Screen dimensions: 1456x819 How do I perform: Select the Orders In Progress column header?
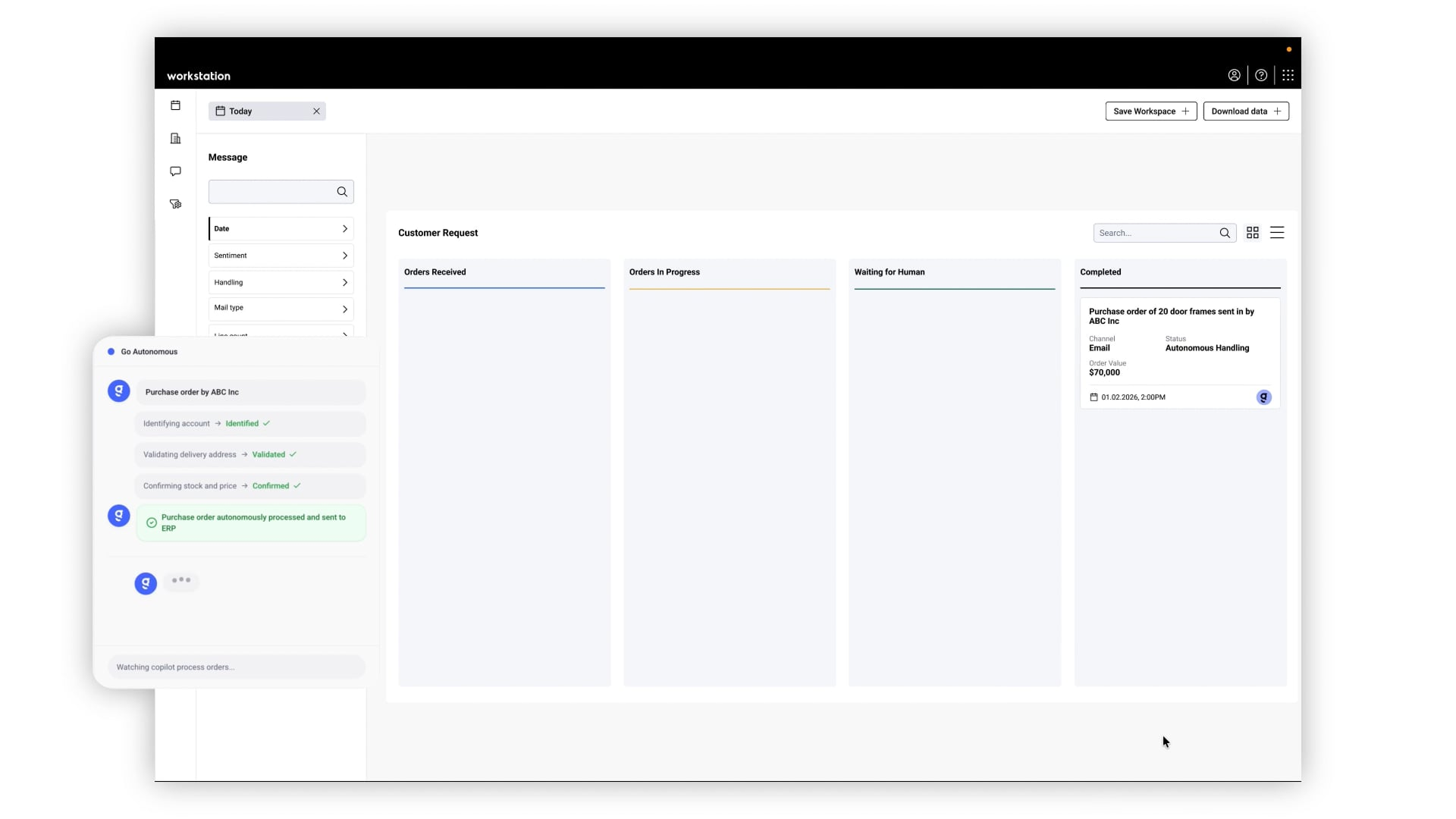[x=664, y=272]
